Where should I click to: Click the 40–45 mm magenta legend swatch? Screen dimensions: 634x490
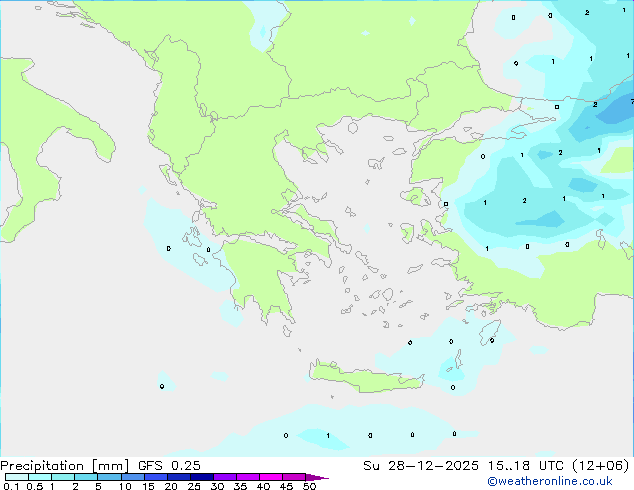pos(271,477)
